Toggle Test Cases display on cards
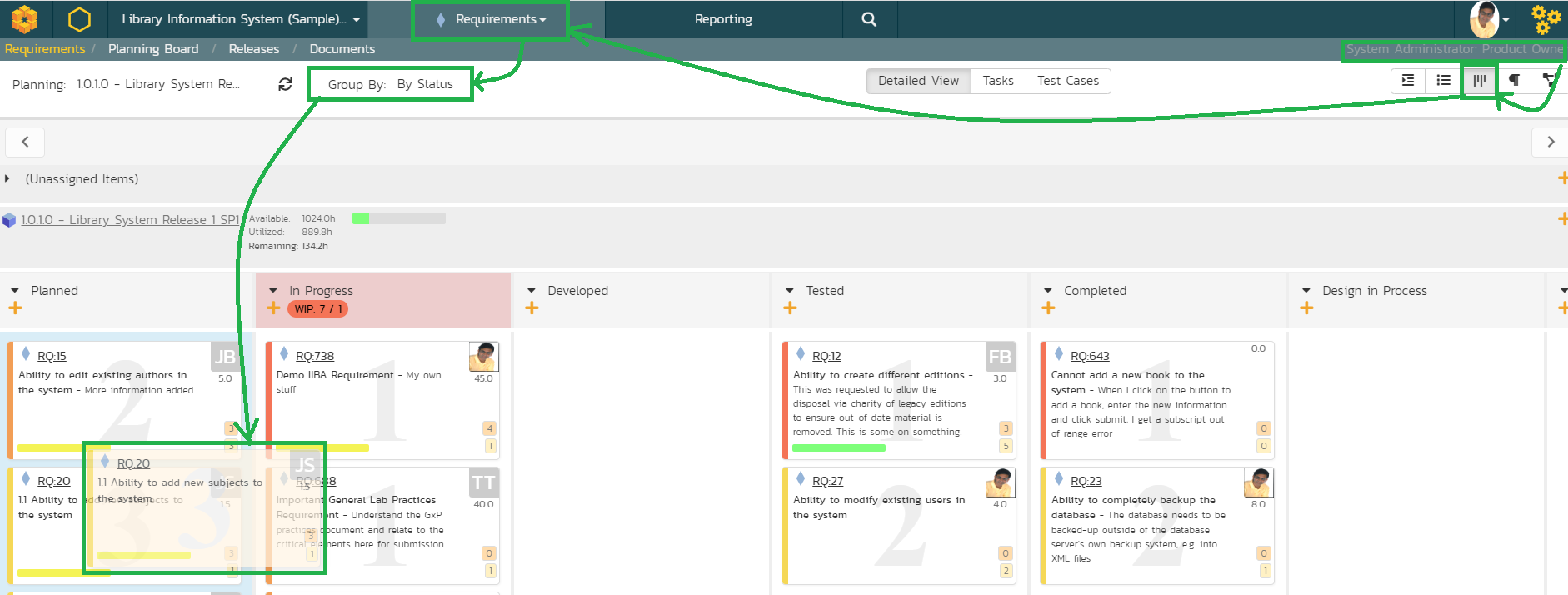 [x=1068, y=81]
